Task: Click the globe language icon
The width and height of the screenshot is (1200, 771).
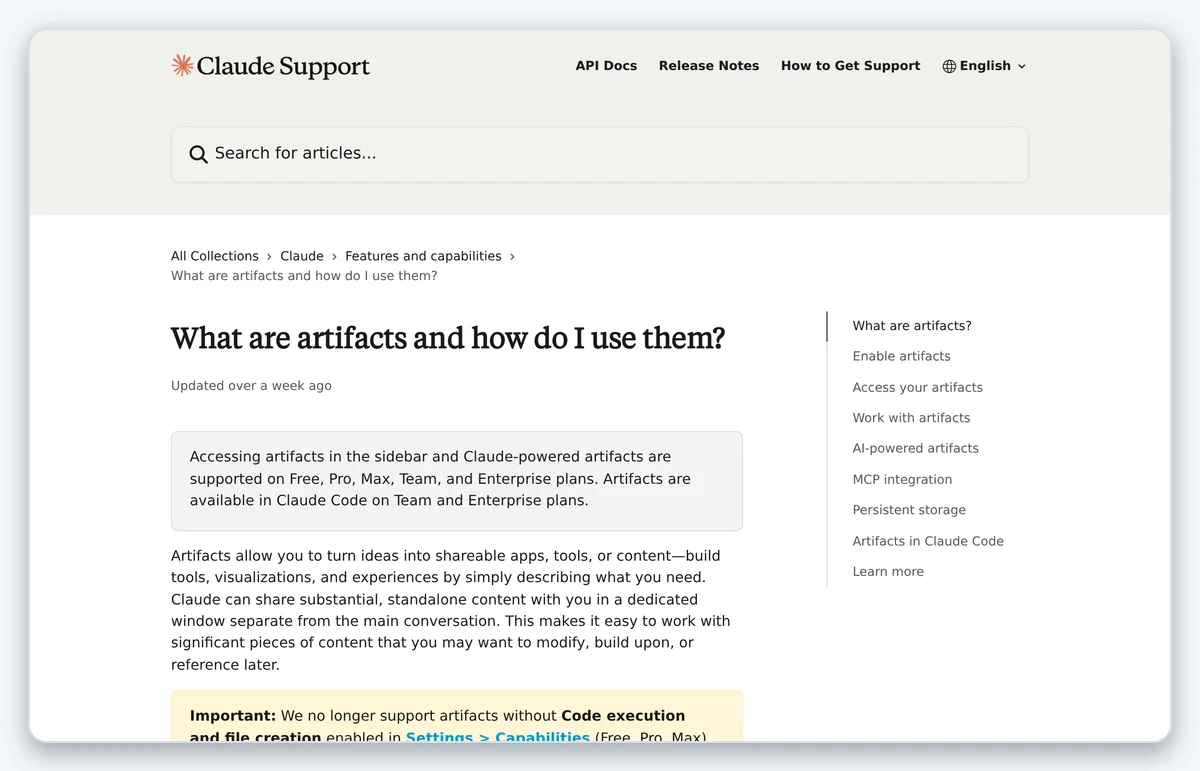Action: 949,66
